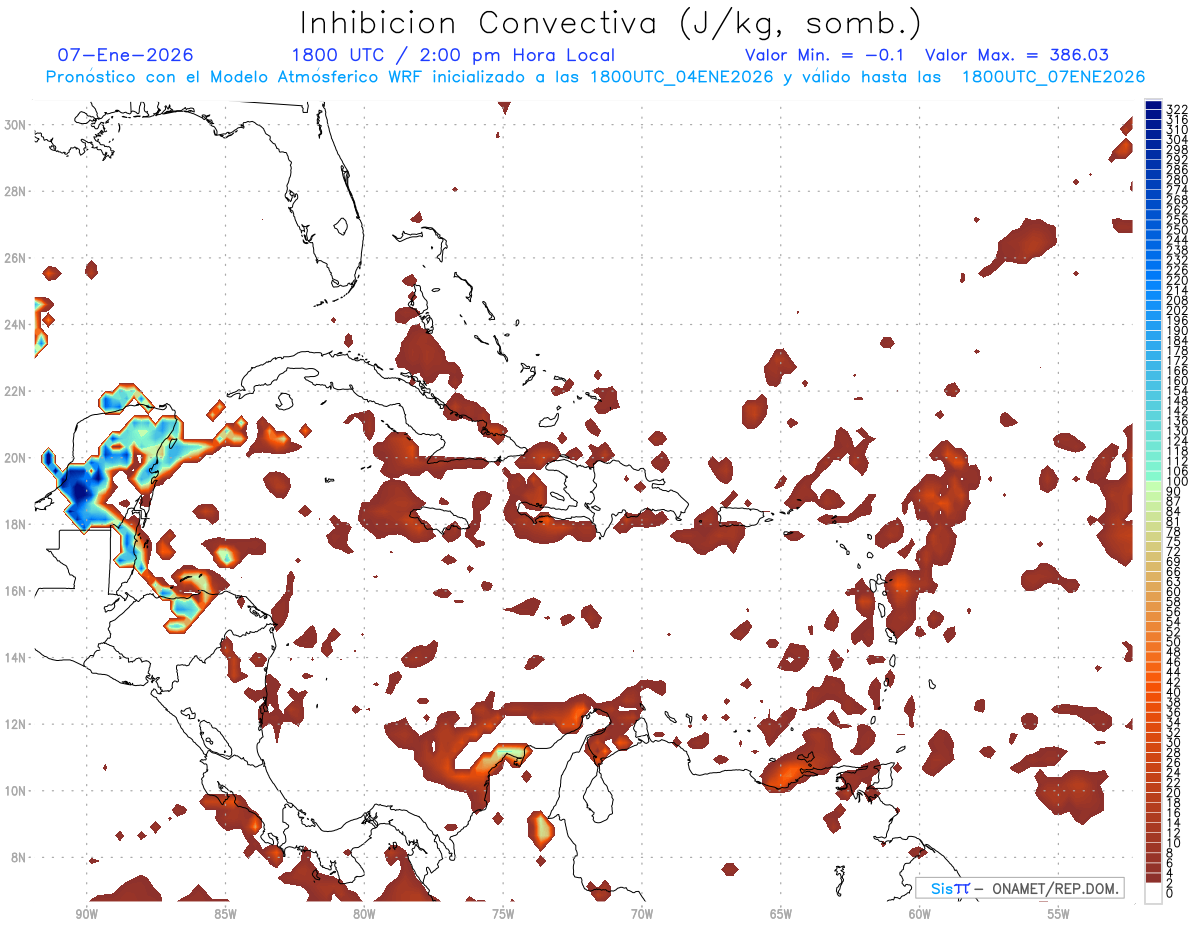Click the 75W longitude label
The image size is (1200, 927).
point(503,914)
